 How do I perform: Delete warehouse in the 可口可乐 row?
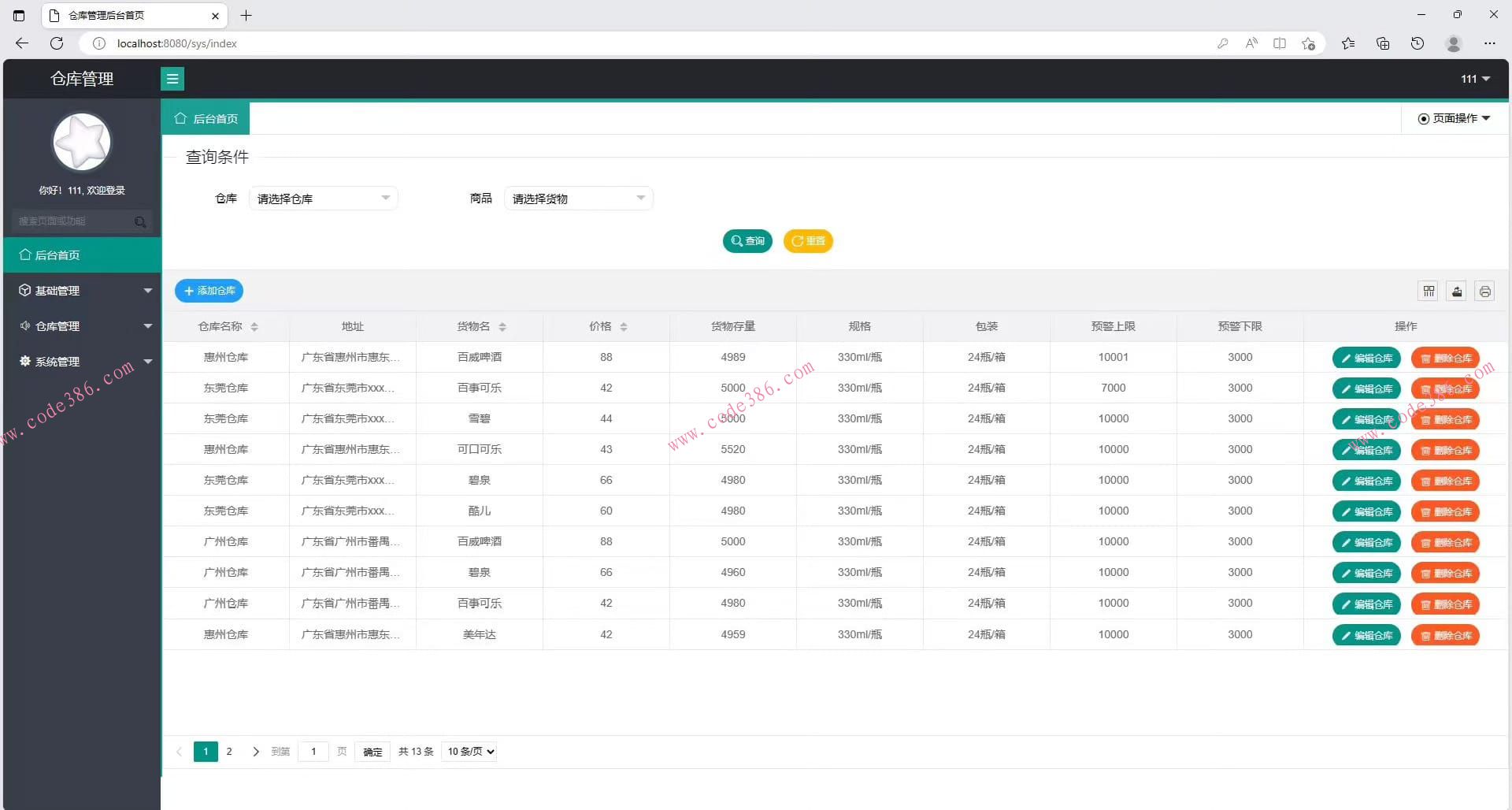point(1445,451)
